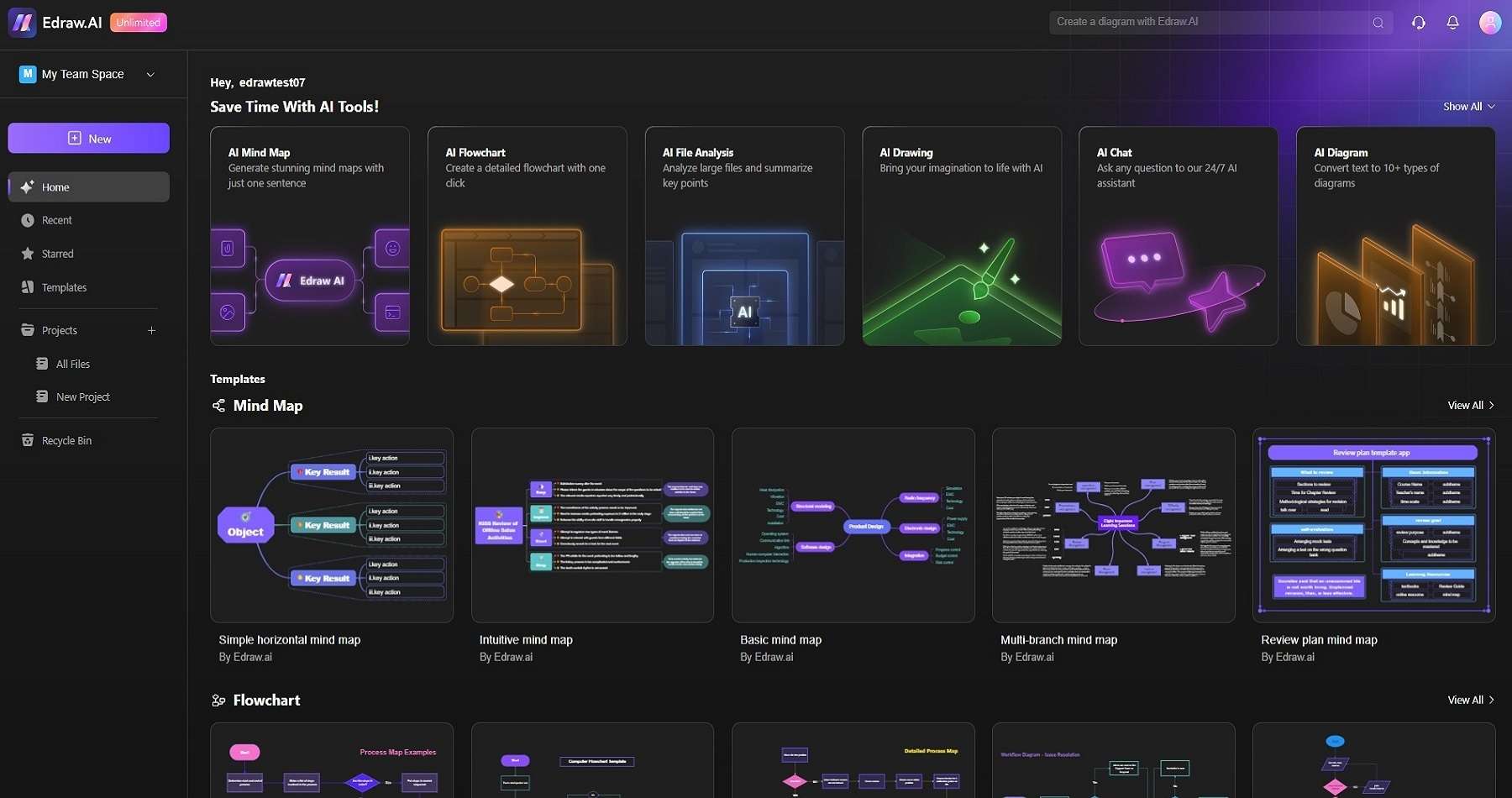Image resolution: width=1512 pixels, height=798 pixels.
Task: Open the headset support icon
Action: (1419, 23)
